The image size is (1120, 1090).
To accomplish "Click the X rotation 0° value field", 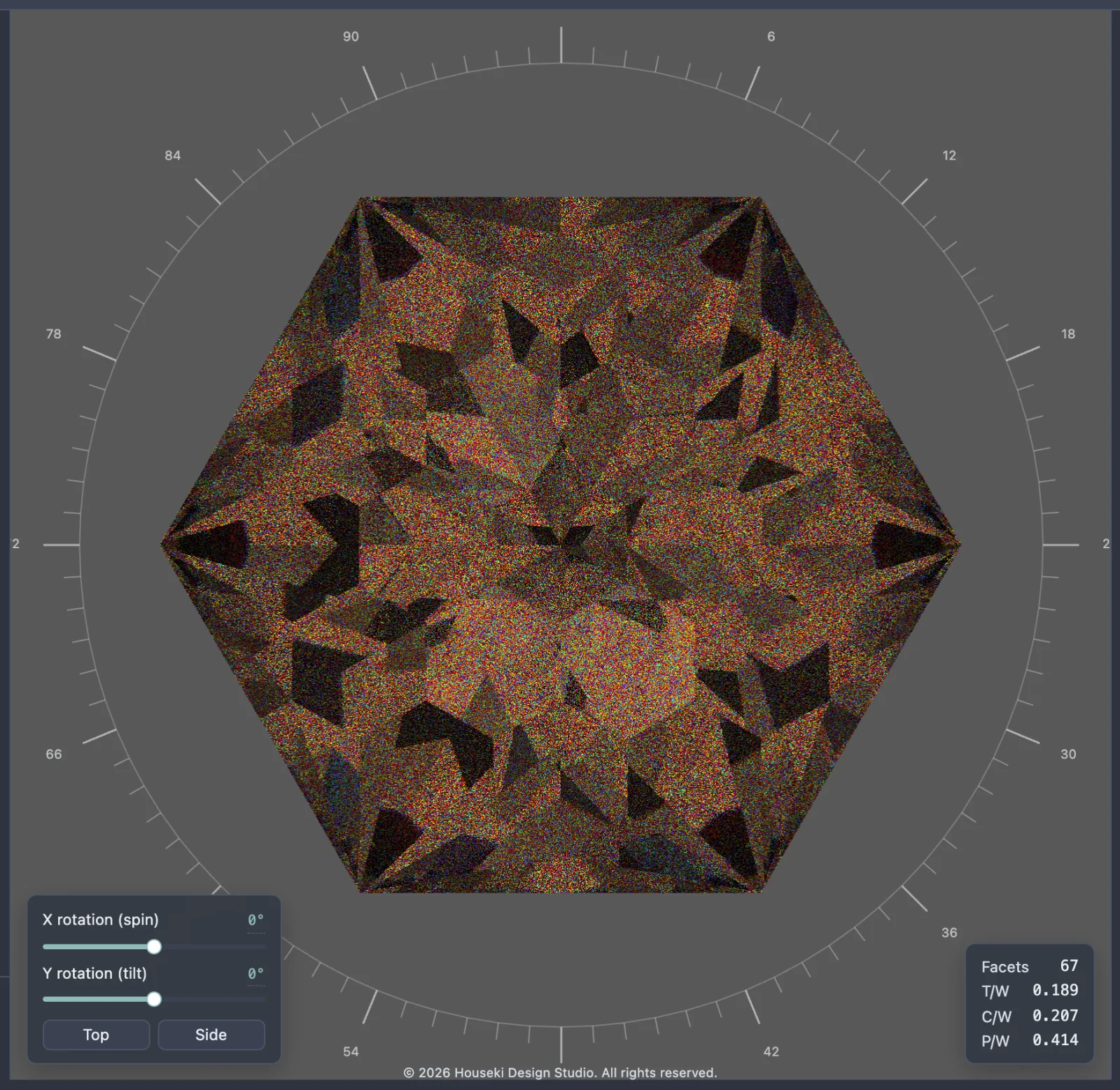I will 255,920.
